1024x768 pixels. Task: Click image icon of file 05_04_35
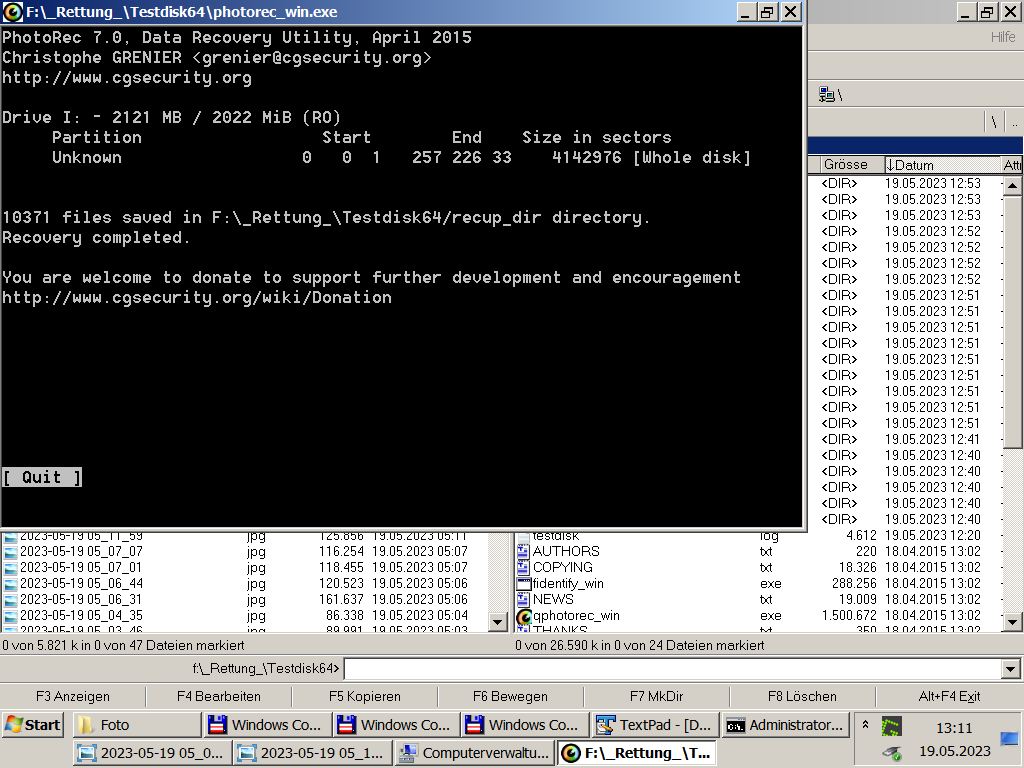pyautogui.click(x=10, y=616)
